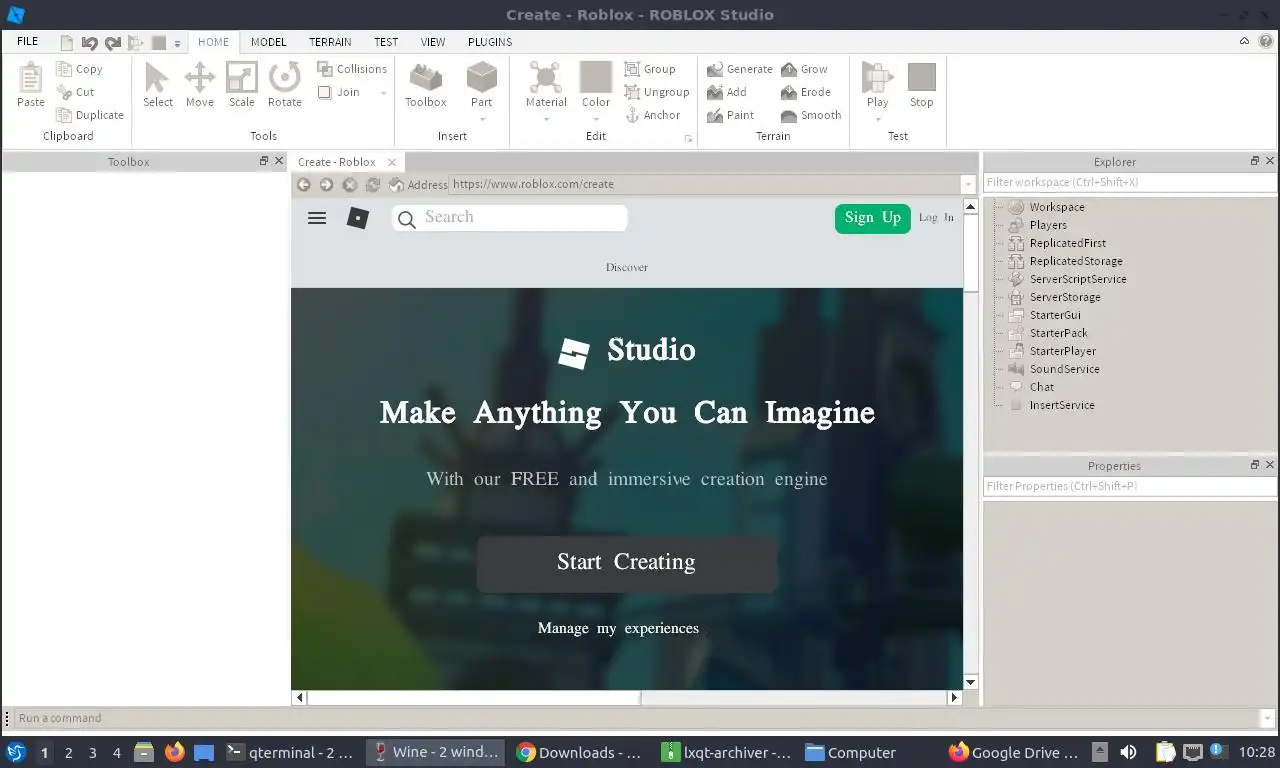
Task: Switch to the VIEW ribbon tab
Action: [x=433, y=42]
